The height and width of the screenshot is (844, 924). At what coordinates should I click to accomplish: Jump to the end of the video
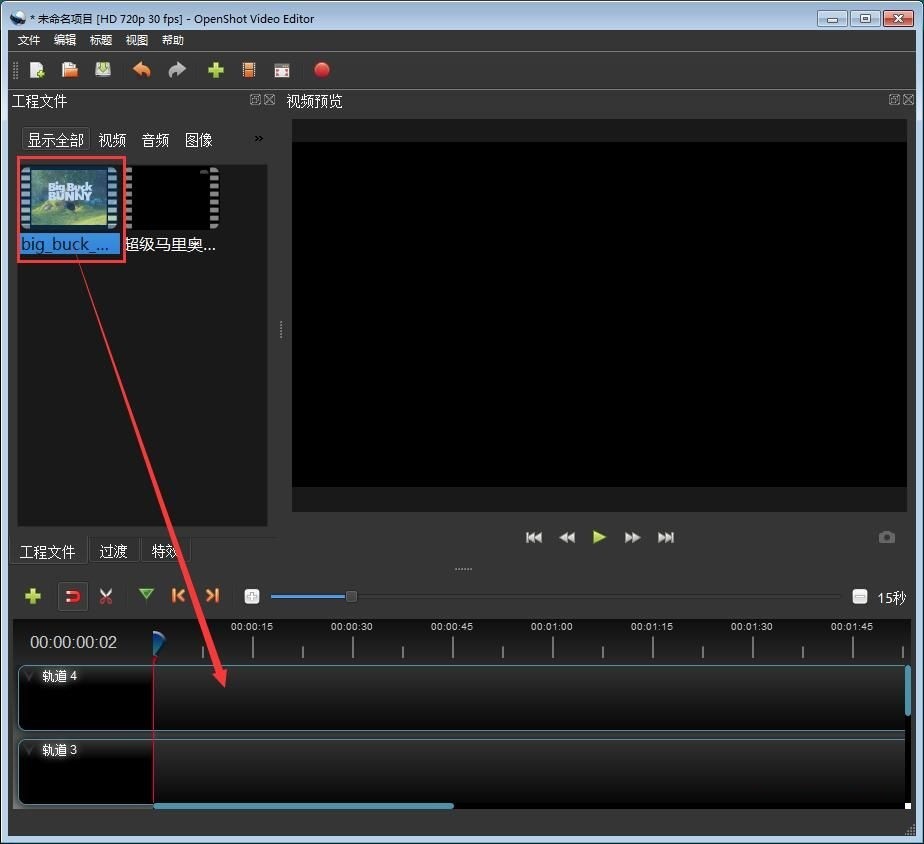[666, 537]
